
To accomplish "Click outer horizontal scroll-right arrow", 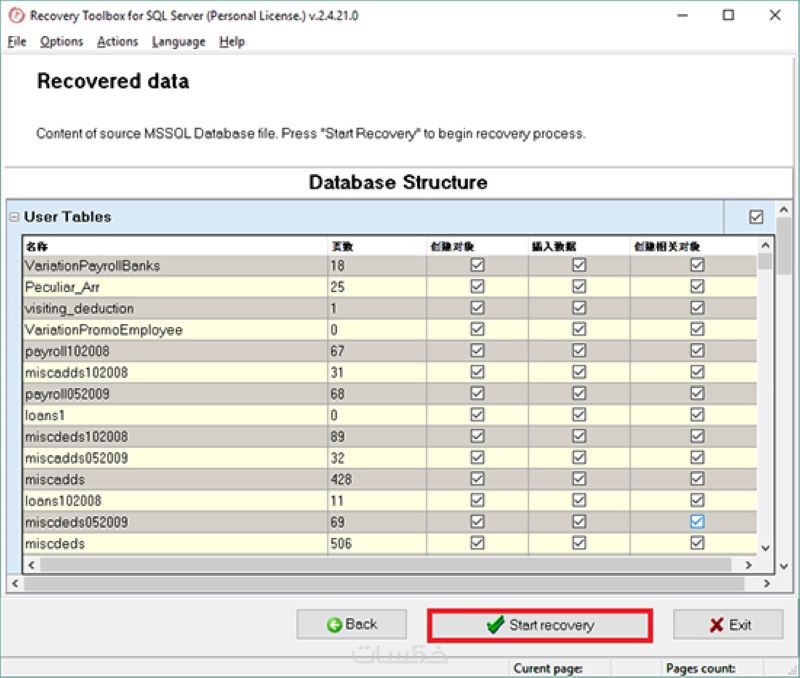I will [767, 583].
